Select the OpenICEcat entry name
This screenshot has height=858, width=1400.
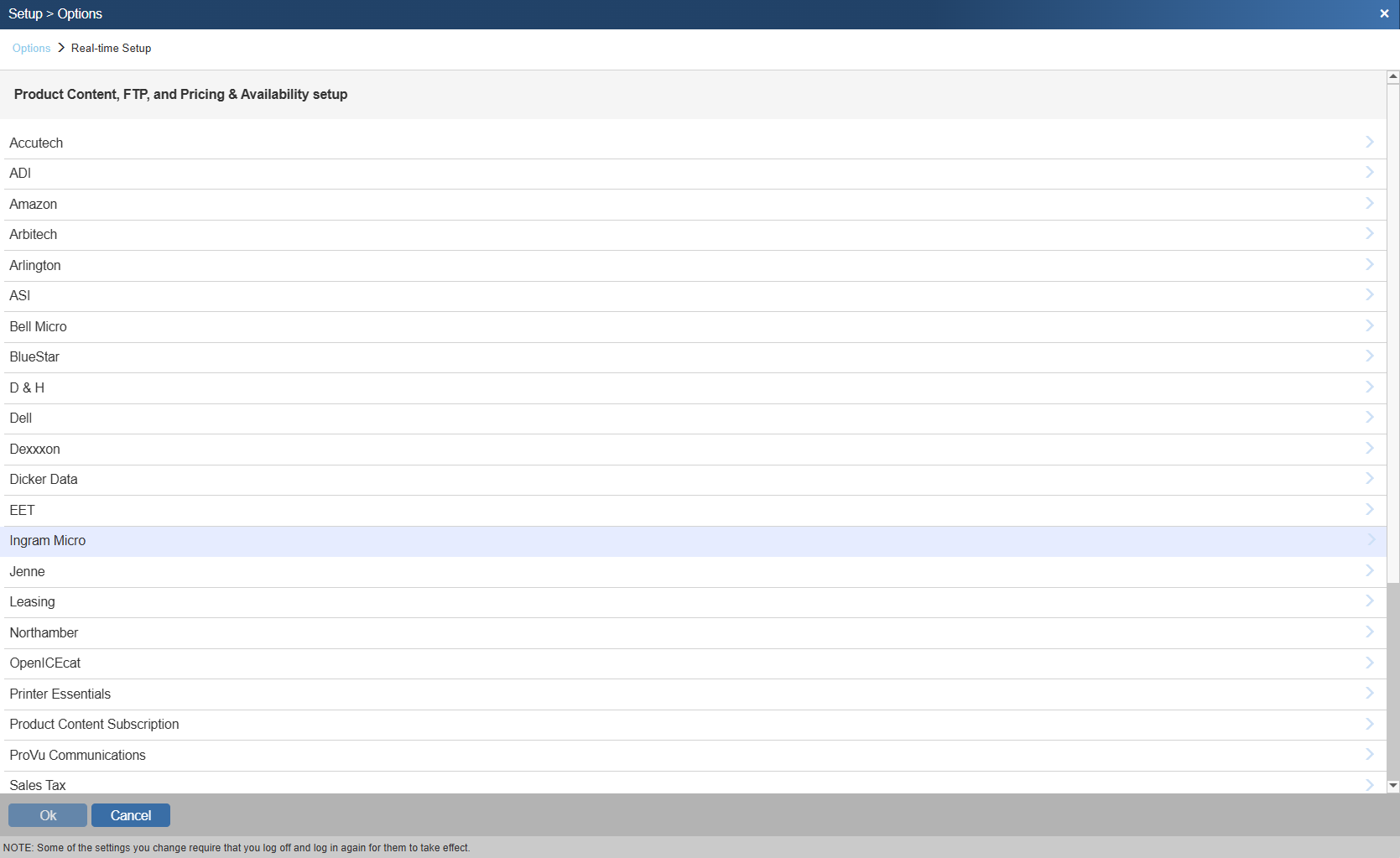coord(45,663)
